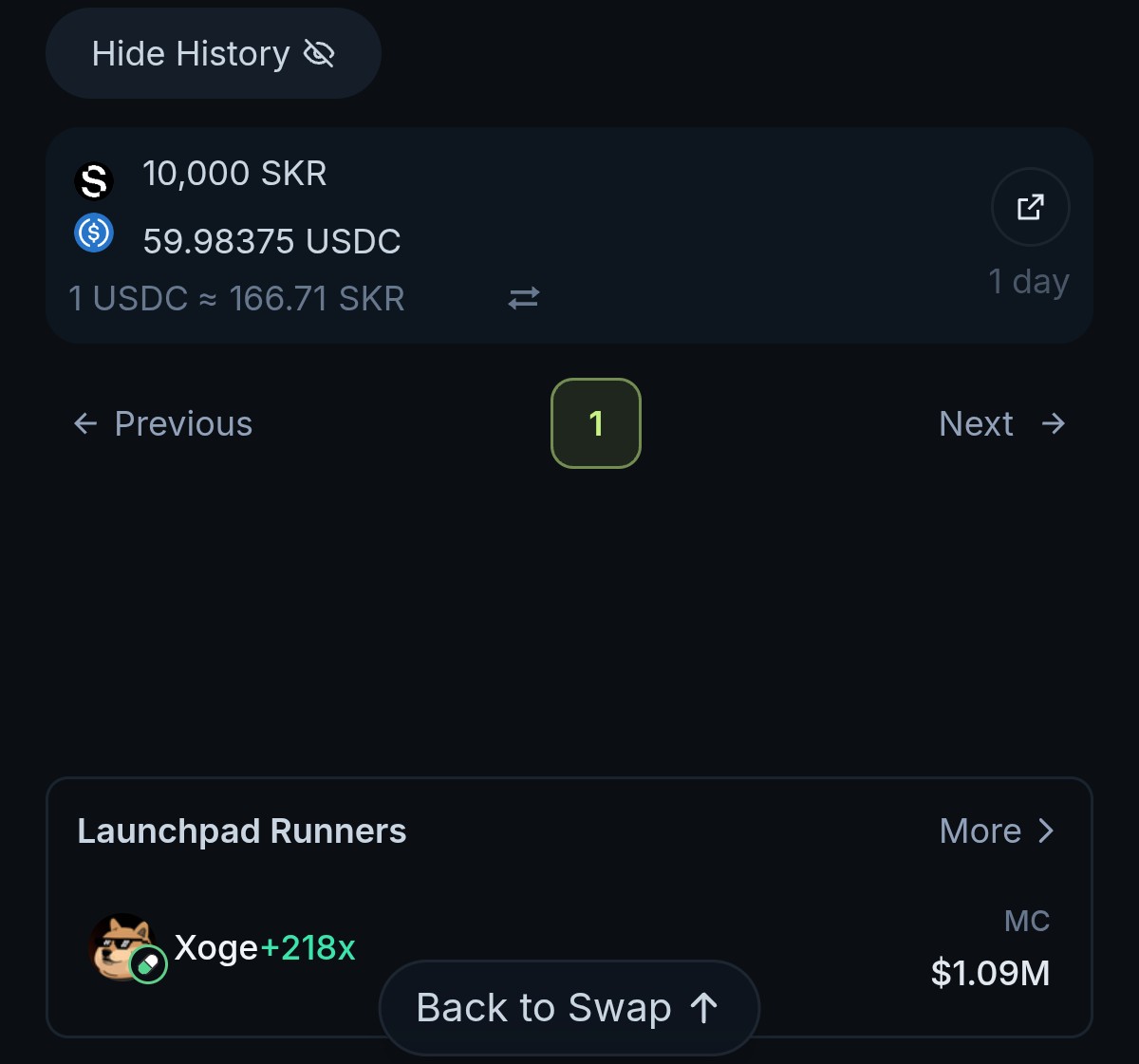Click the green pill badge on Xoge avatar

148,965
